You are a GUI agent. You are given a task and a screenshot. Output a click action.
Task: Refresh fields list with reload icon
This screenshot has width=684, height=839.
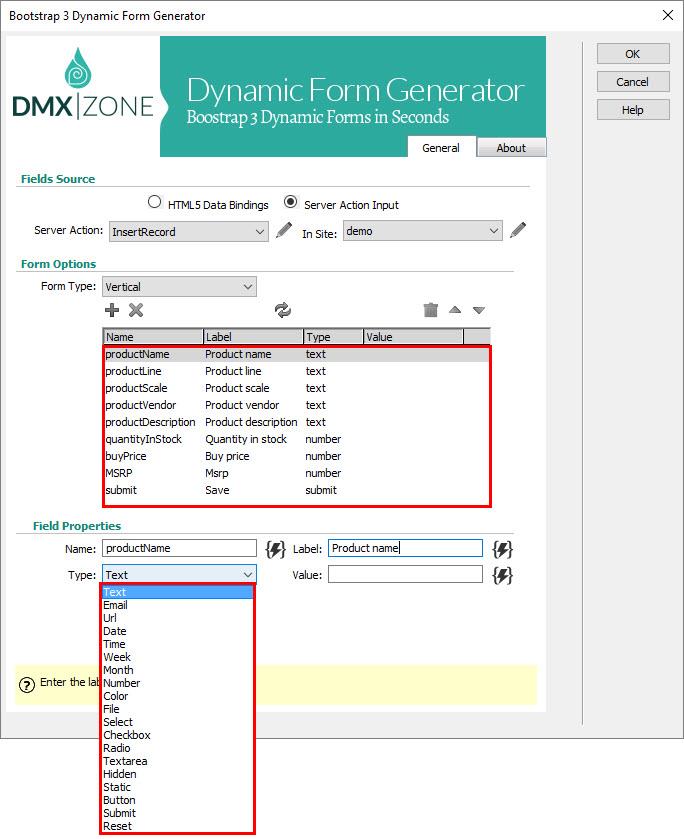283,310
